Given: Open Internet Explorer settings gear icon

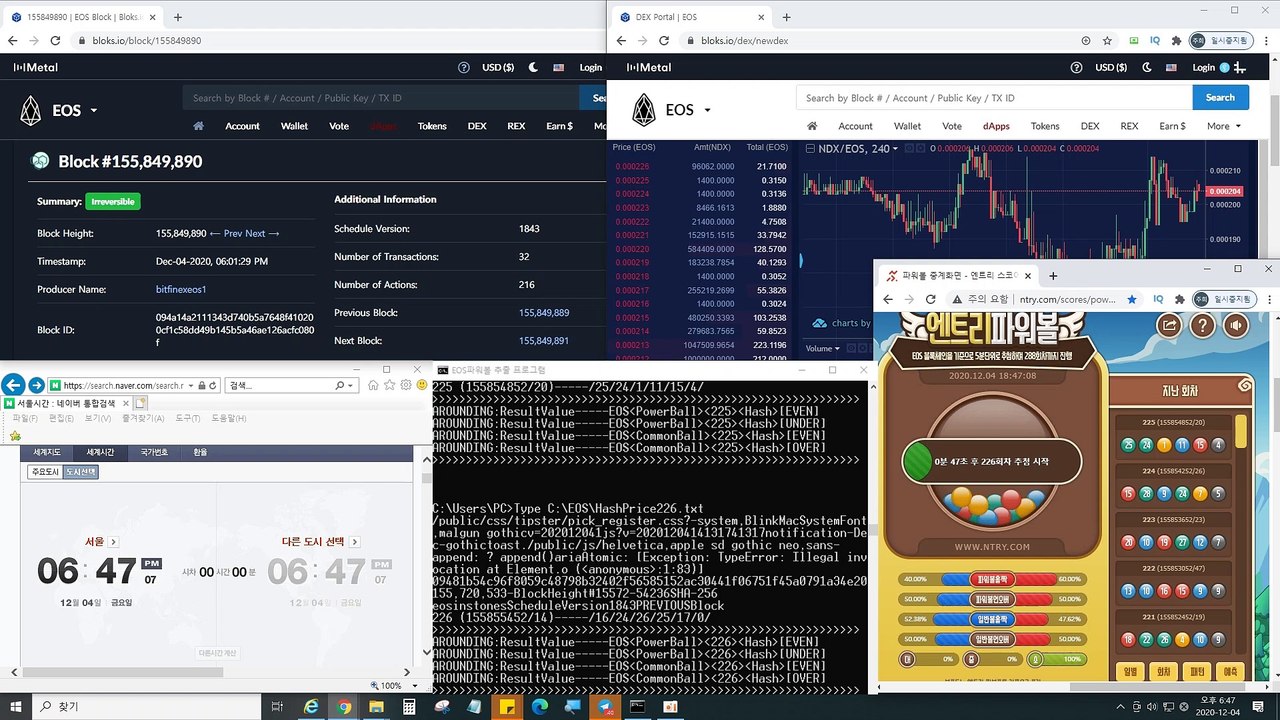Looking at the screenshot, I should [406, 385].
